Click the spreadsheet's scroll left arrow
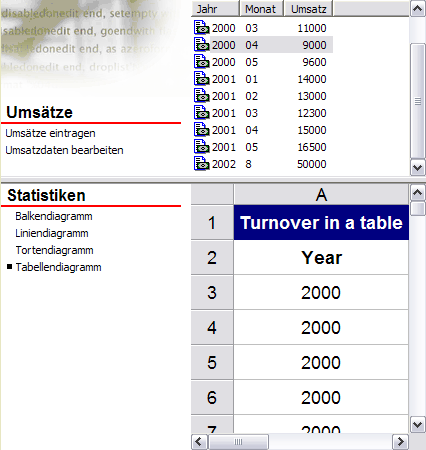Screen dimensions: 426x450 click(199, 442)
